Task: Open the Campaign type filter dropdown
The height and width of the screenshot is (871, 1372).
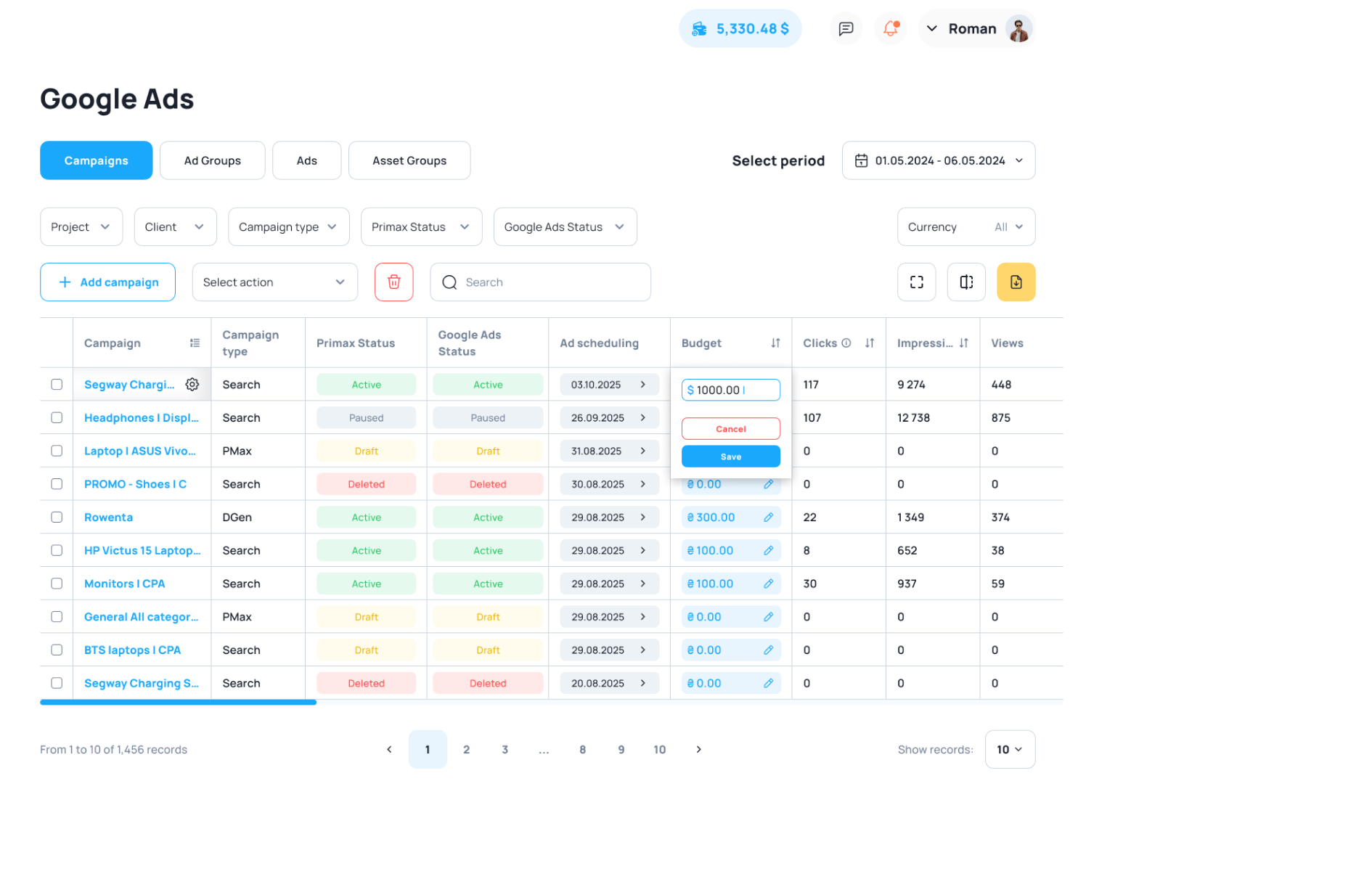Action: pos(288,226)
